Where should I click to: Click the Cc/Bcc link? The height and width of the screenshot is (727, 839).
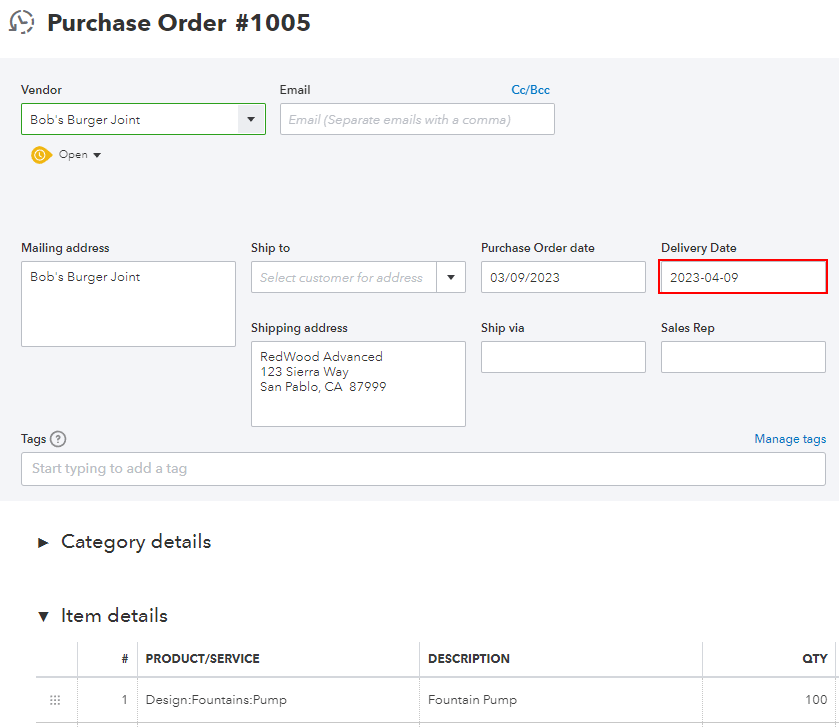530,90
